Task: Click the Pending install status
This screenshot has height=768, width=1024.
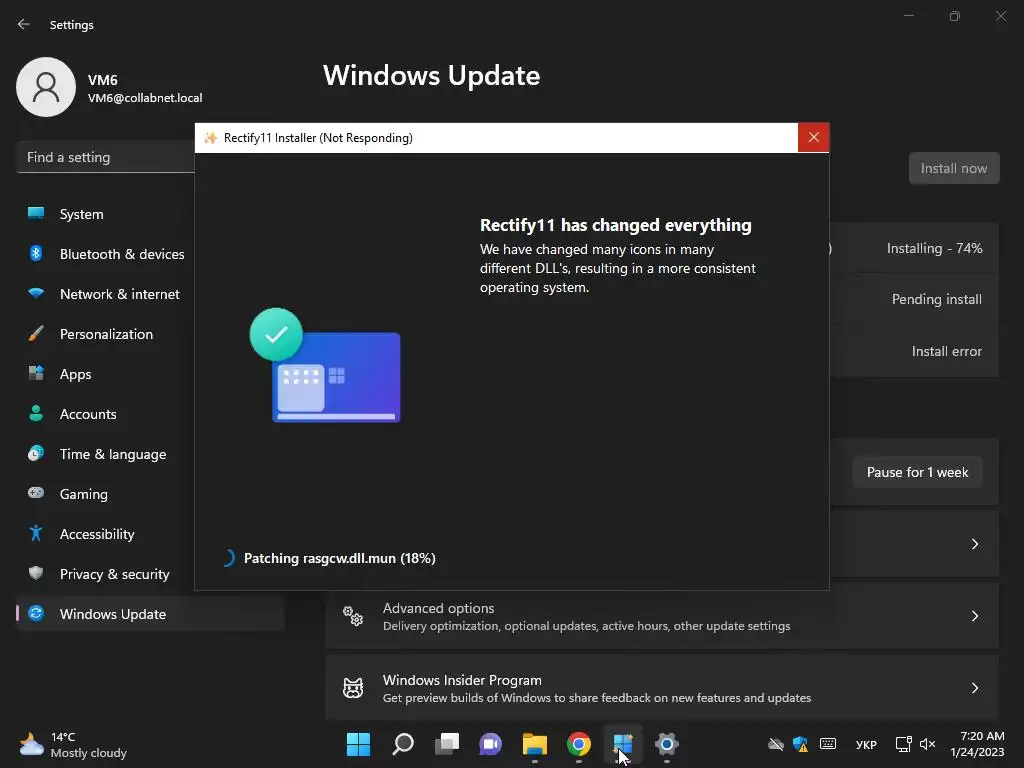Action: coord(936,299)
